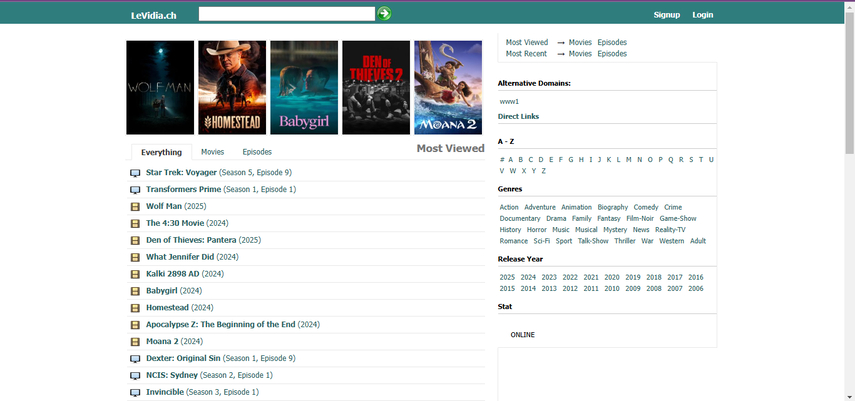Click TV icon beside NCIS: Sydney
Screen dimensions: 855x401
(135, 376)
